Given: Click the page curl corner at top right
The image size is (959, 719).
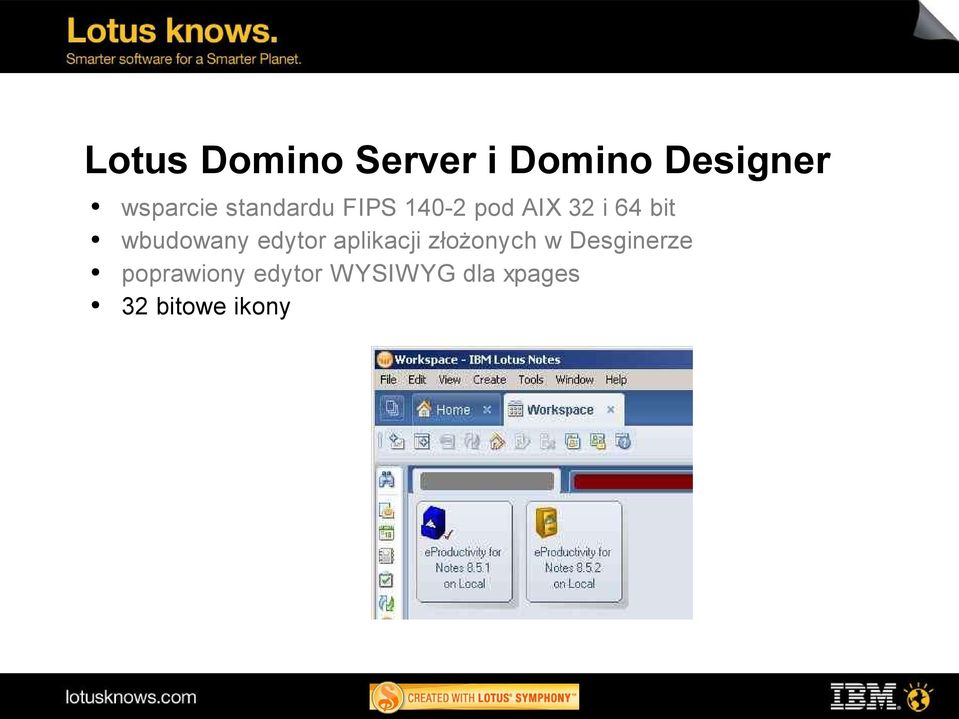Looking at the screenshot, I should pos(936,20).
